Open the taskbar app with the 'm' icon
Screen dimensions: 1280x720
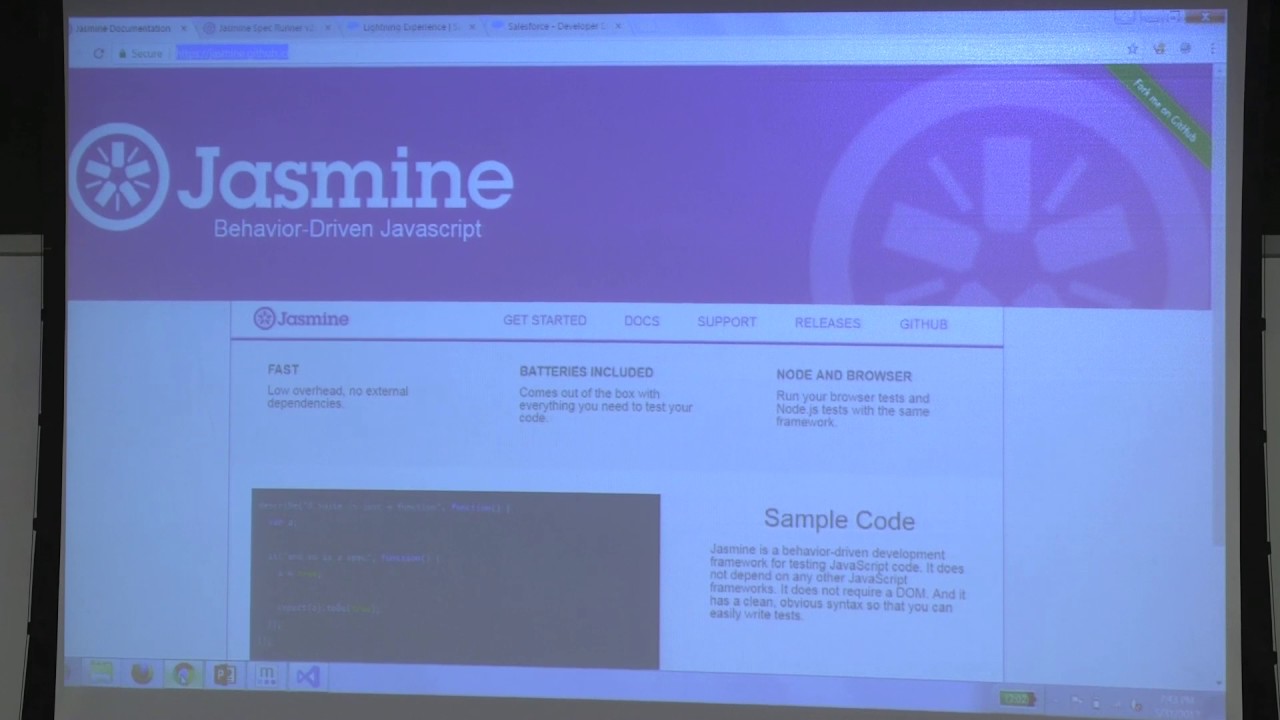(266, 676)
